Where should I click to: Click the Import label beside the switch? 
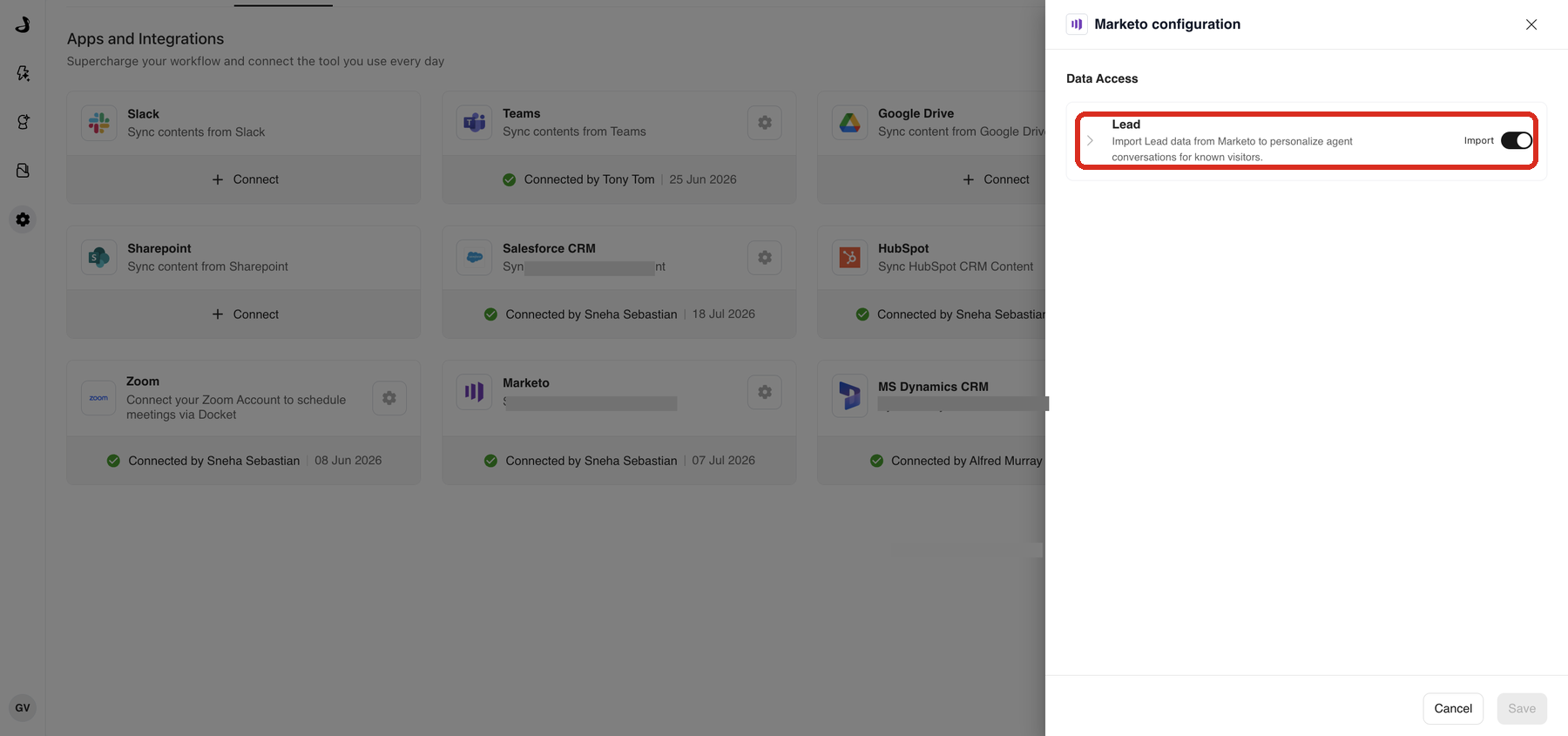coord(1478,140)
